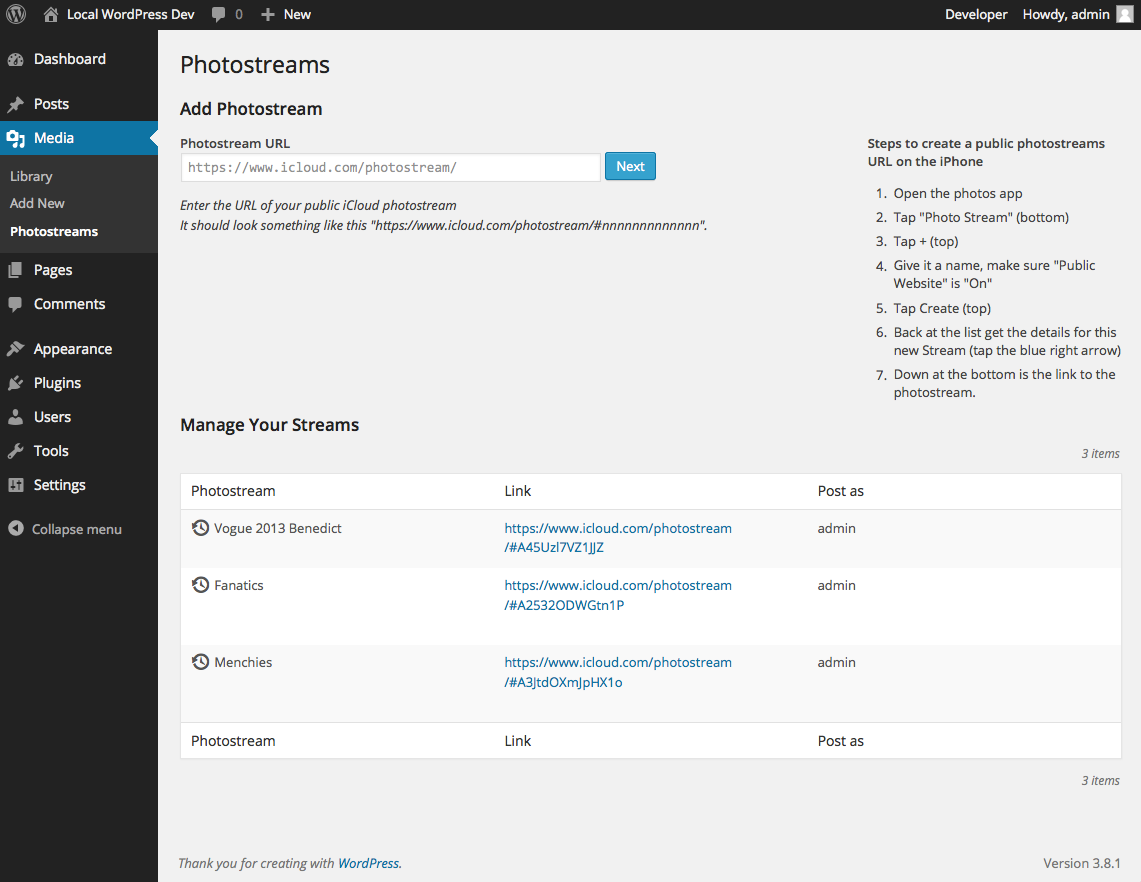Open the Howdy, admin account menu
The width and height of the screenshot is (1141, 882).
coord(1066,14)
